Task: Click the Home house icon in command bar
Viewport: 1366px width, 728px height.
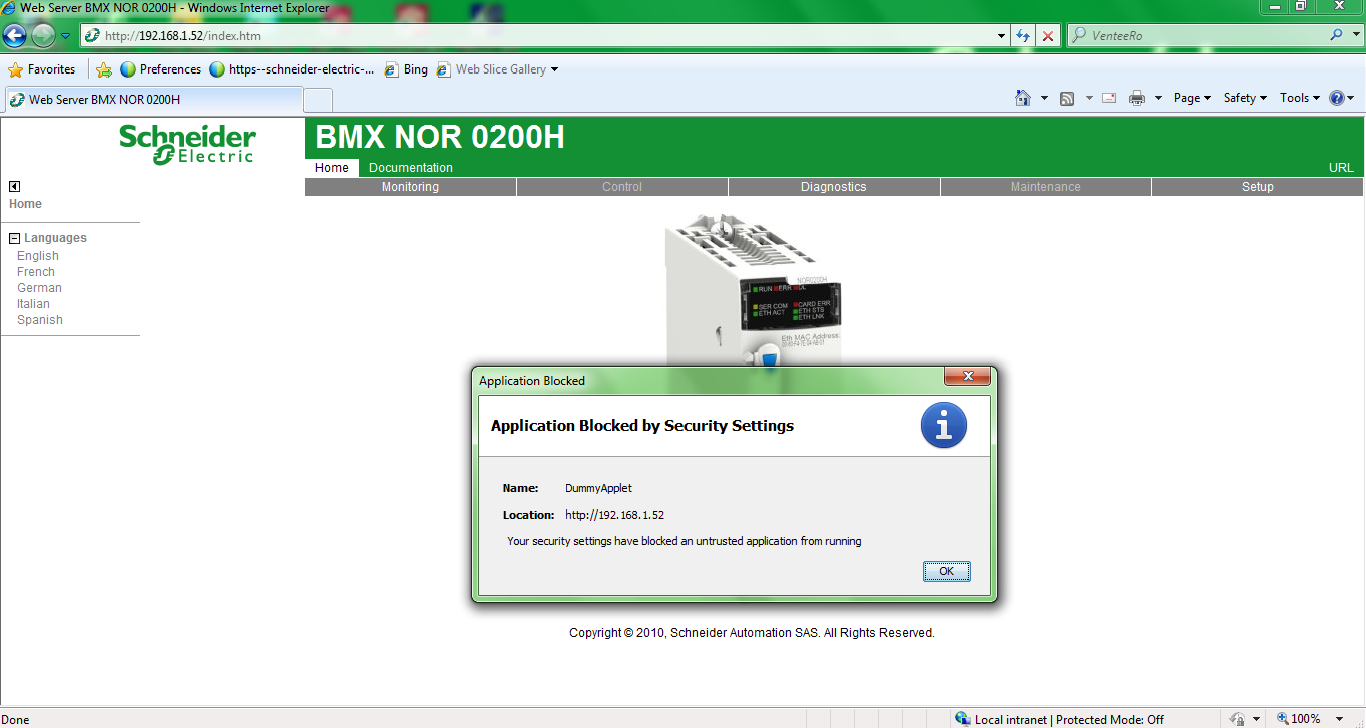Action: [x=1023, y=98]
